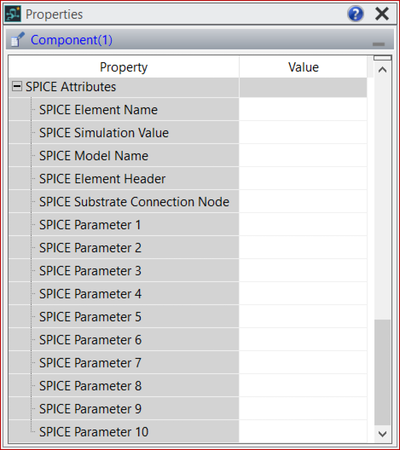Collapse the SPICE Attributes group

pyautogui.click(x=17, y=86)
